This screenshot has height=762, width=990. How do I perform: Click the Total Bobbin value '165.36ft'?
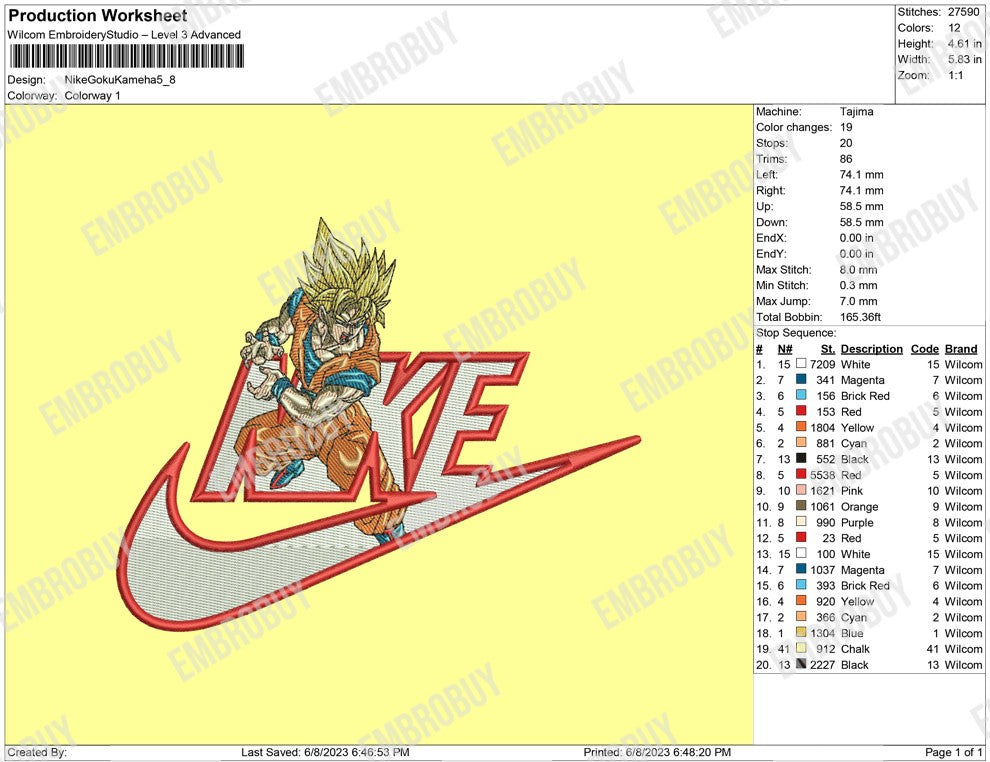point(861,317)
